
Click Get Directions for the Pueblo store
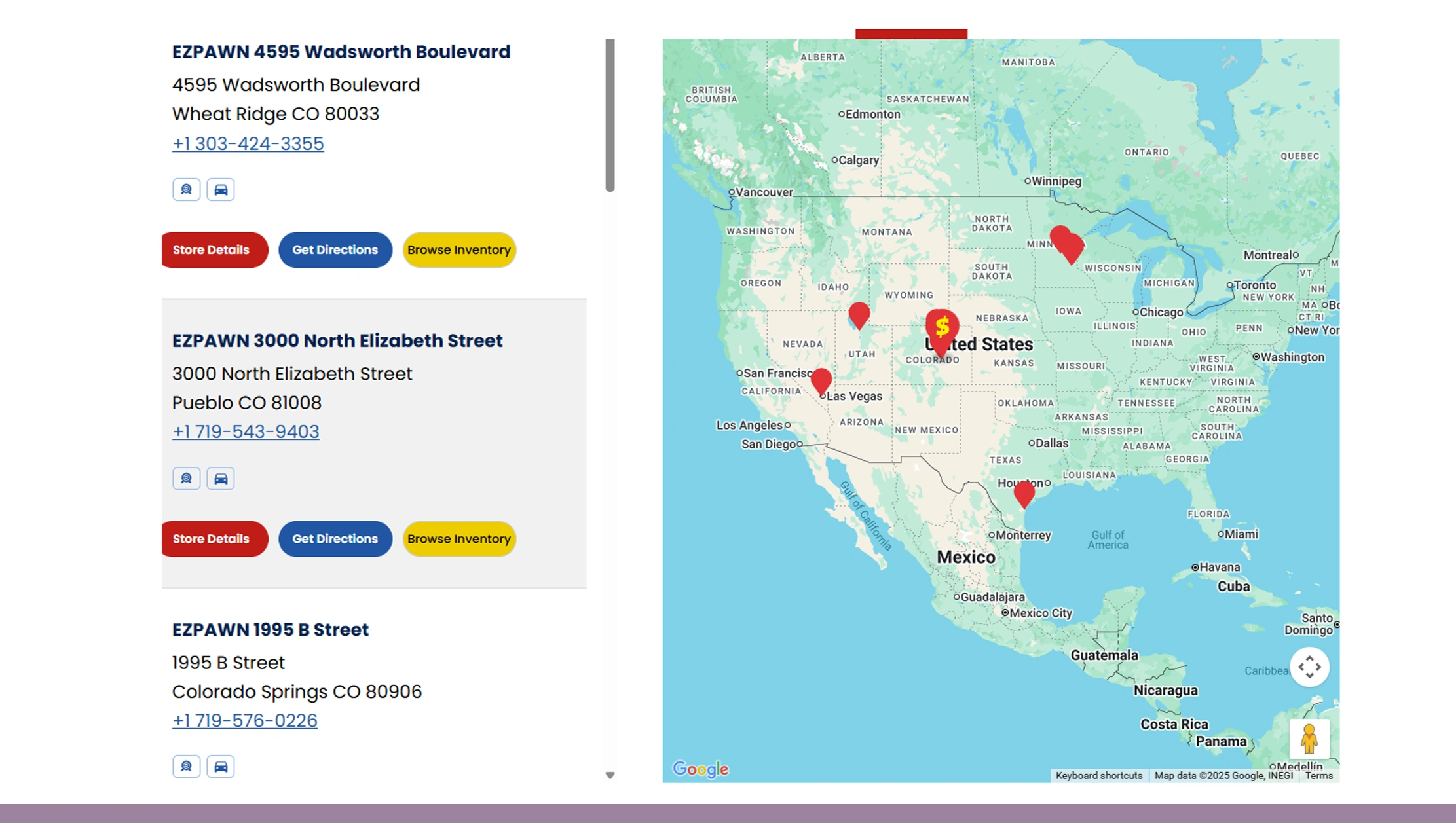click(335, 538)
